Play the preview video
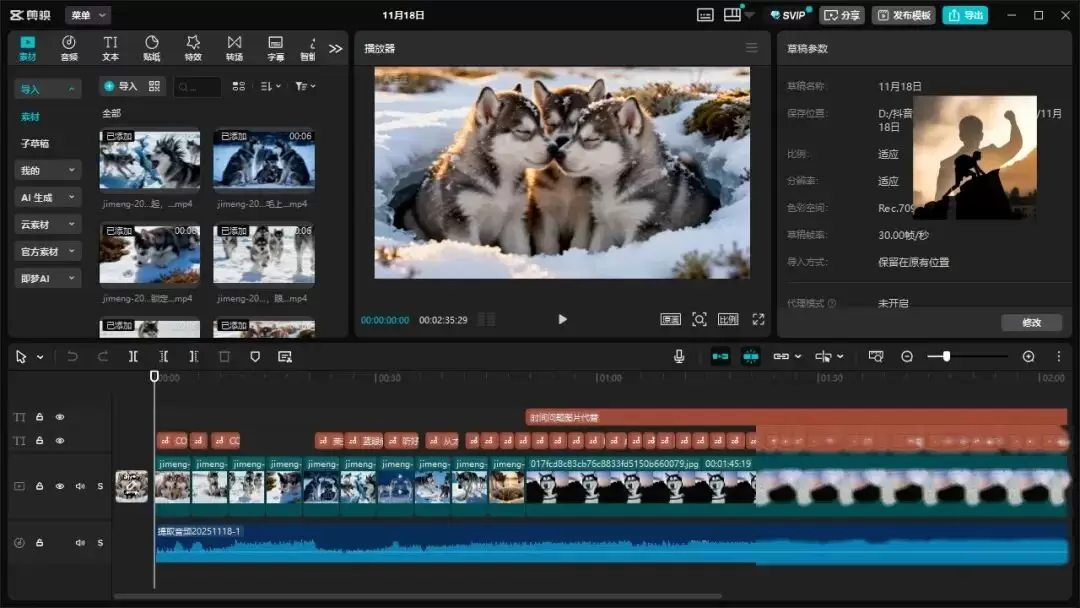Image resolution: width=1080 pixels, height=608 pixels. tap(562, 319)
